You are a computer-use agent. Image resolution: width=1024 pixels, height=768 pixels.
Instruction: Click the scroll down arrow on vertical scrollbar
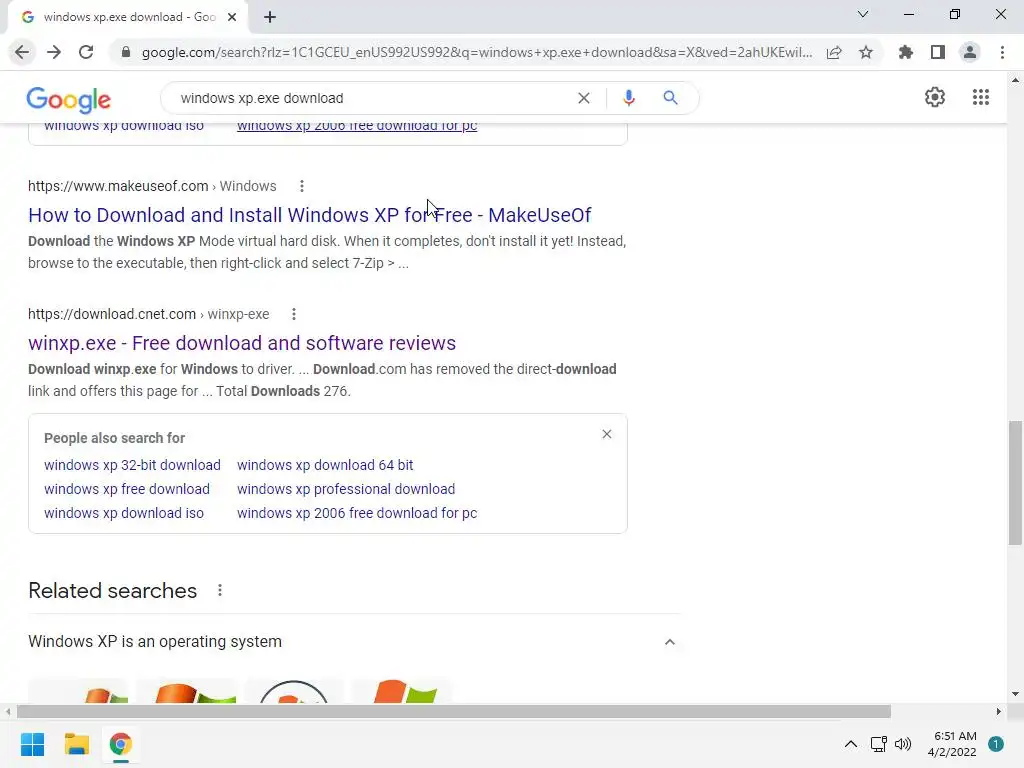point(1015,694)
